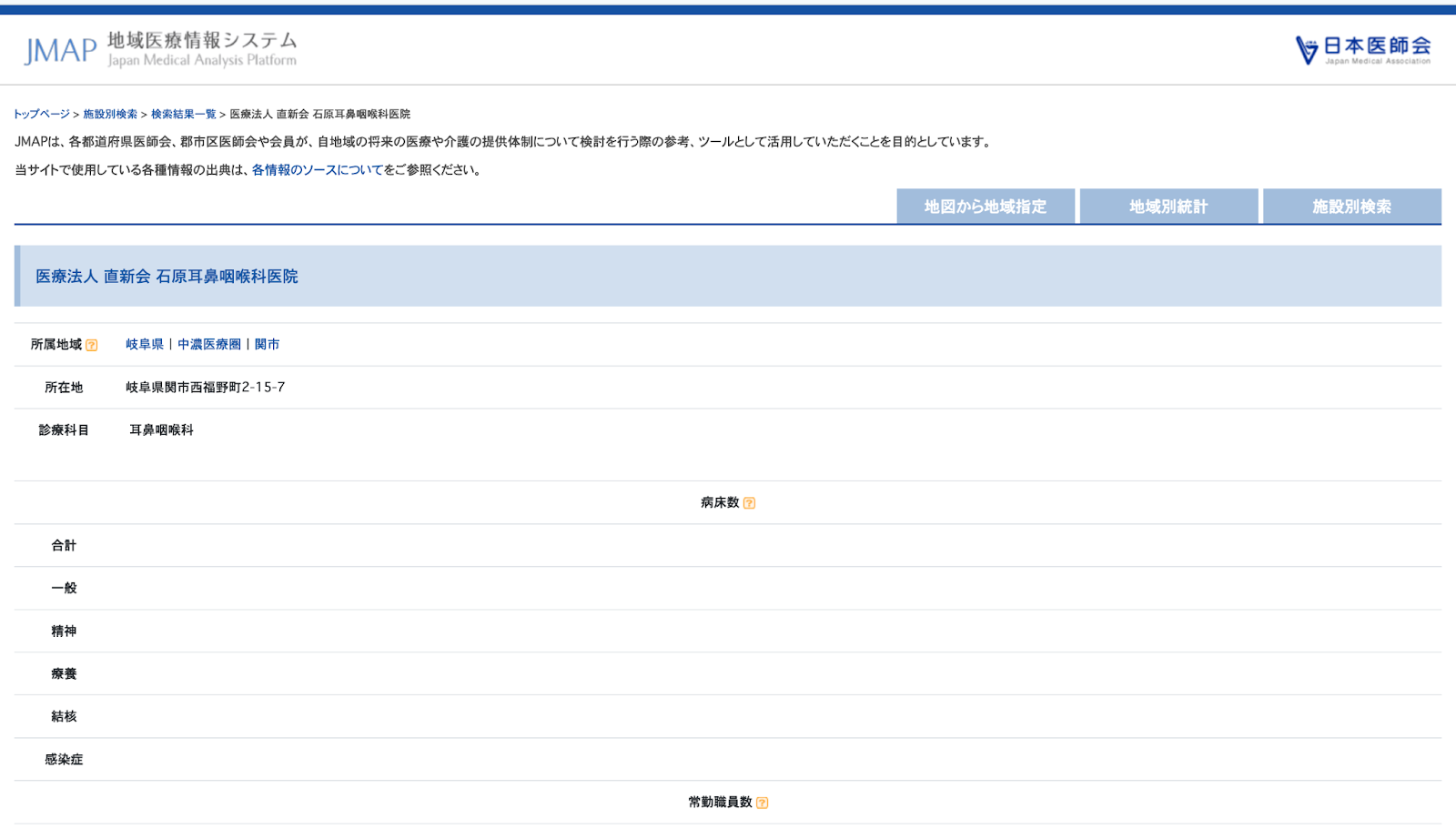The width and height of the screenshot is (1456, 829).
Task: Click the 感染症 row label
Action: coord(64,760)
